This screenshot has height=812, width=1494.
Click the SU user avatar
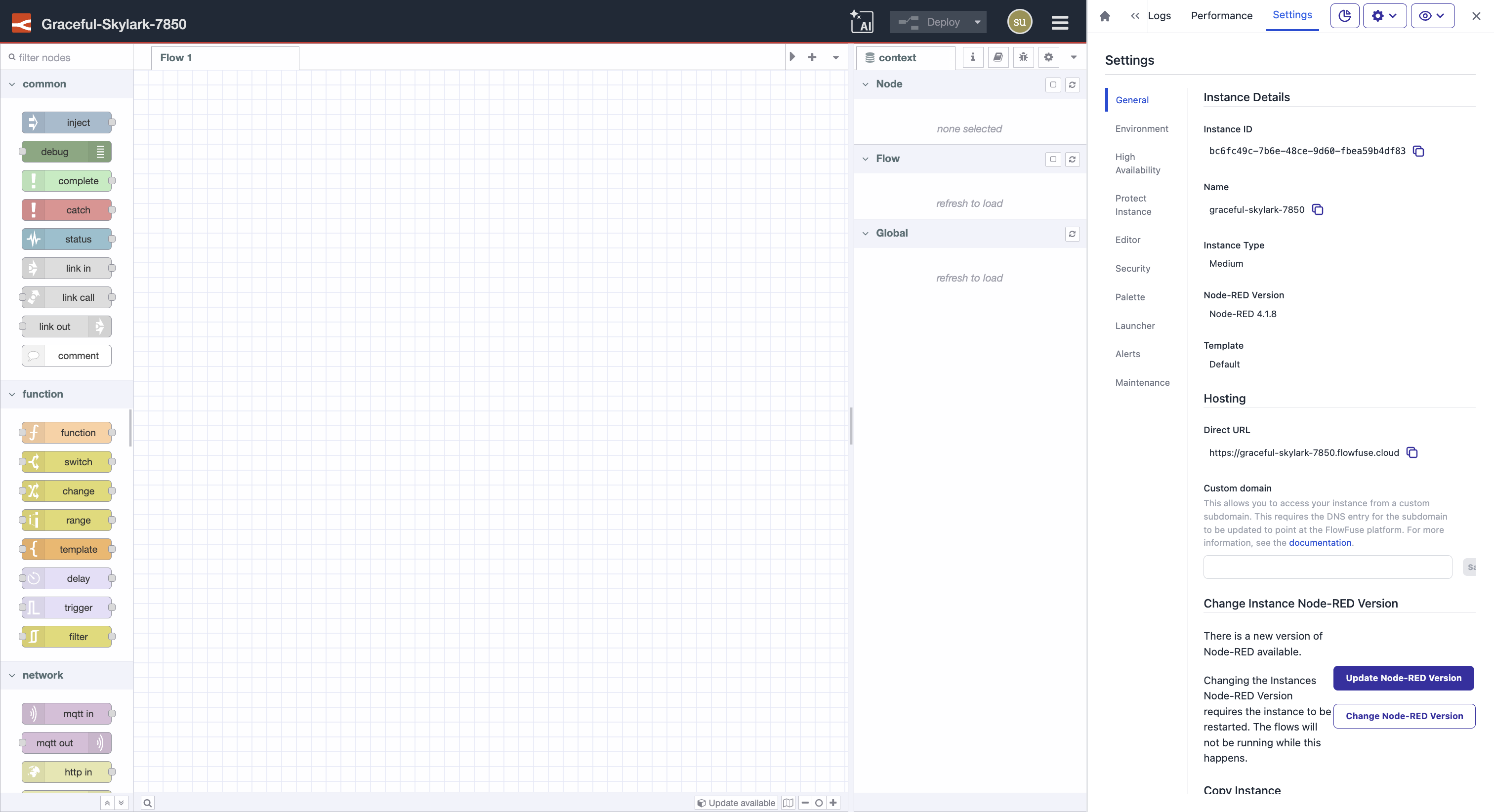pyautogui.click(x=1020, y=22)
